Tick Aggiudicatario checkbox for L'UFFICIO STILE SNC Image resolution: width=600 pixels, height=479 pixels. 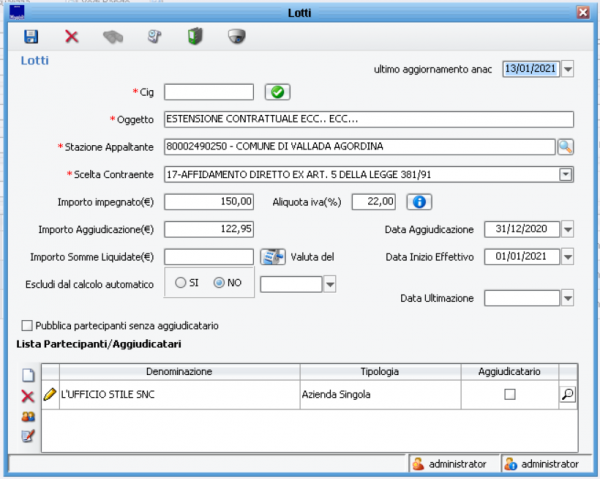(x=510, y=395)
